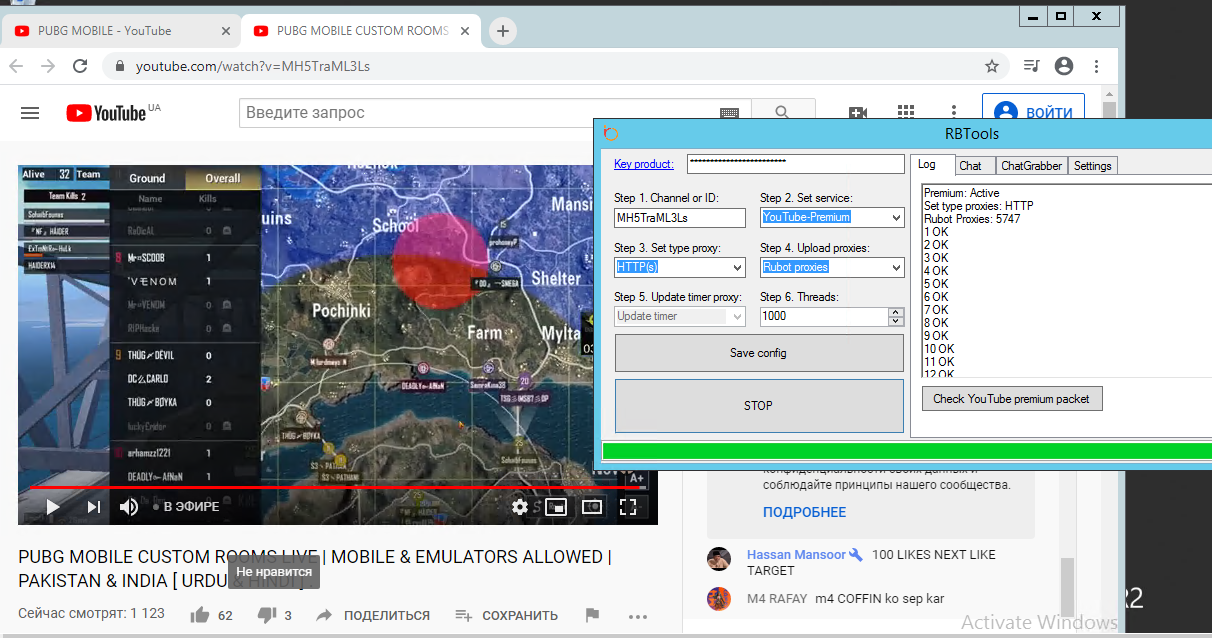The width and height of the screenshot is (1212, 638).
Task: Toggle the thumbs-up like button
Action: (x=201, y=615)
